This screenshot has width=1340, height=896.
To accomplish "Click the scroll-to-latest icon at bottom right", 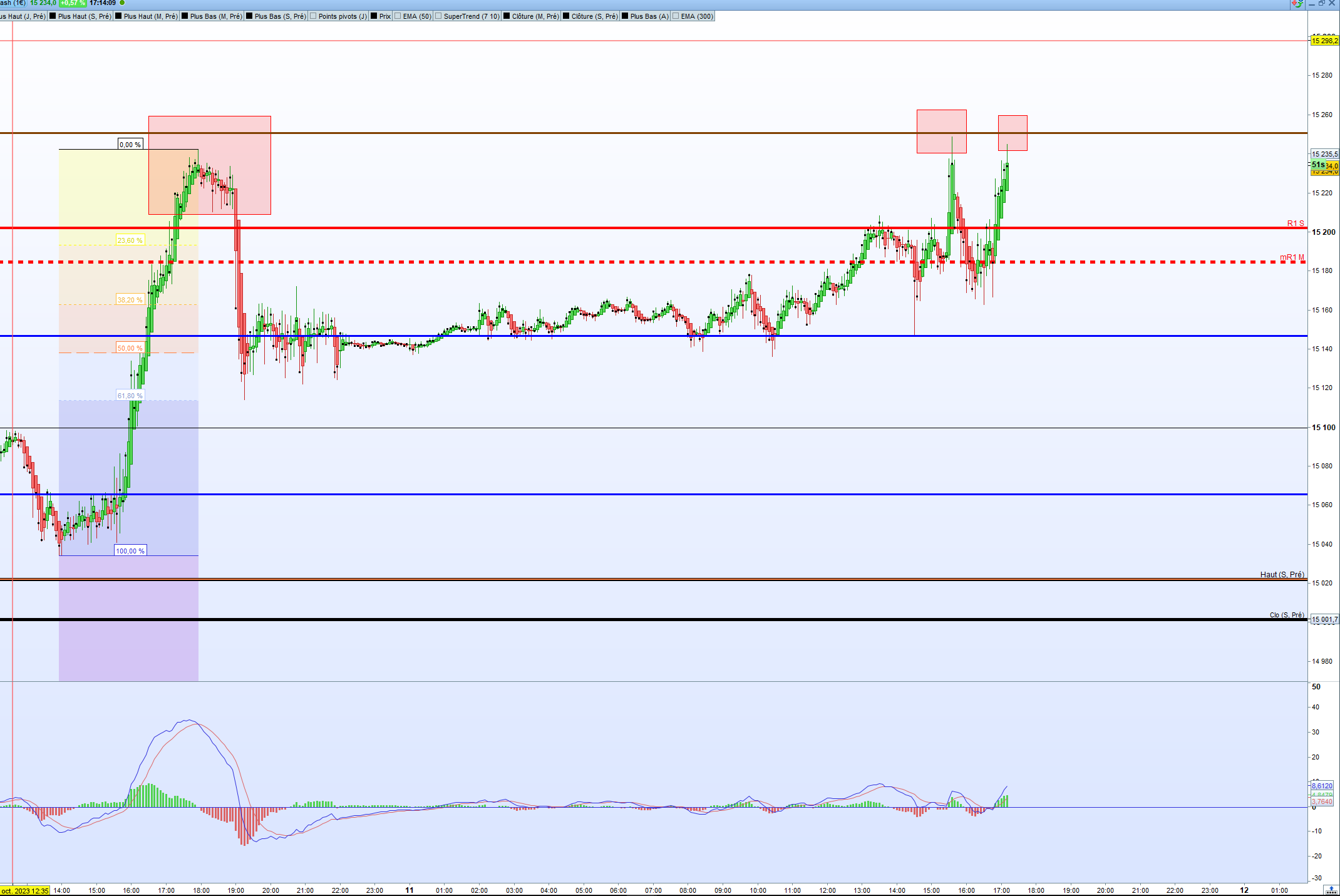I will click(1331, 890).
